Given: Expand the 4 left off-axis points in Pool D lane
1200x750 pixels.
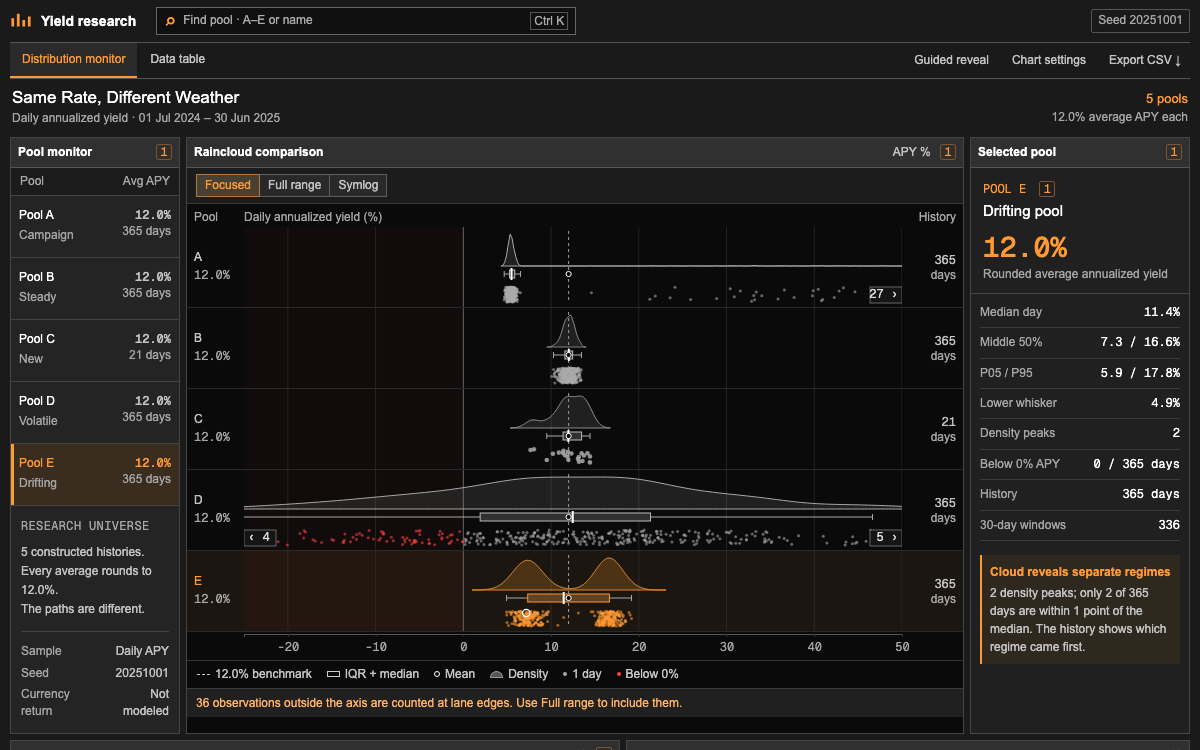Looking at the screenshot, I should [260, 537].
